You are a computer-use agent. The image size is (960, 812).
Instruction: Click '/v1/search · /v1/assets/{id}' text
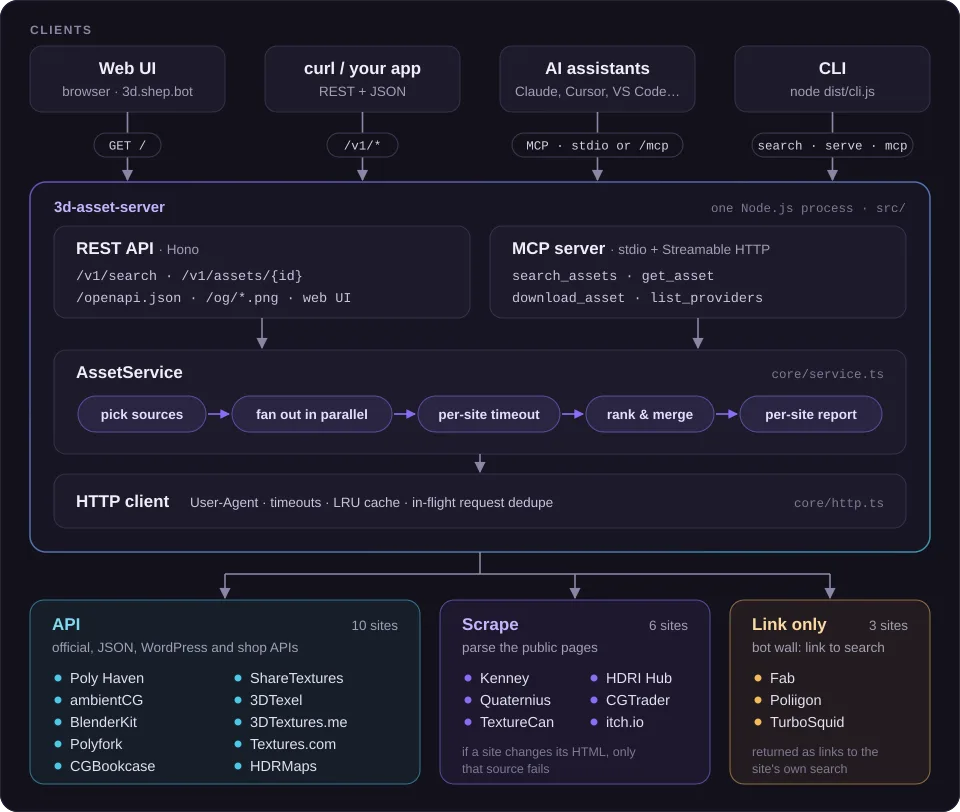tap(189, 276)
